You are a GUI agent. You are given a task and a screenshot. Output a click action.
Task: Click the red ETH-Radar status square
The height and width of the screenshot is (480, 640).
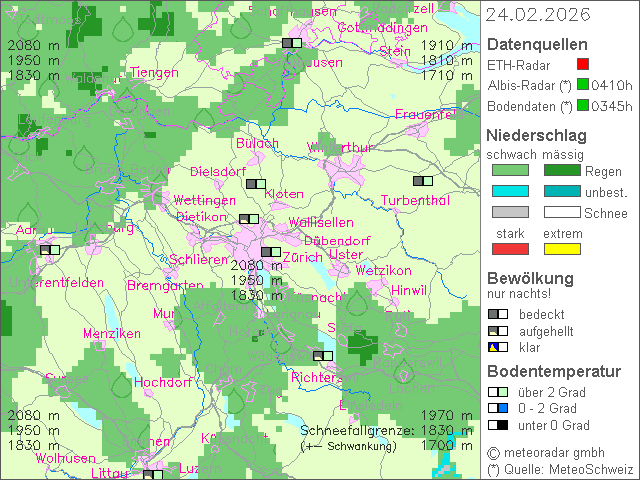point(597,65)
